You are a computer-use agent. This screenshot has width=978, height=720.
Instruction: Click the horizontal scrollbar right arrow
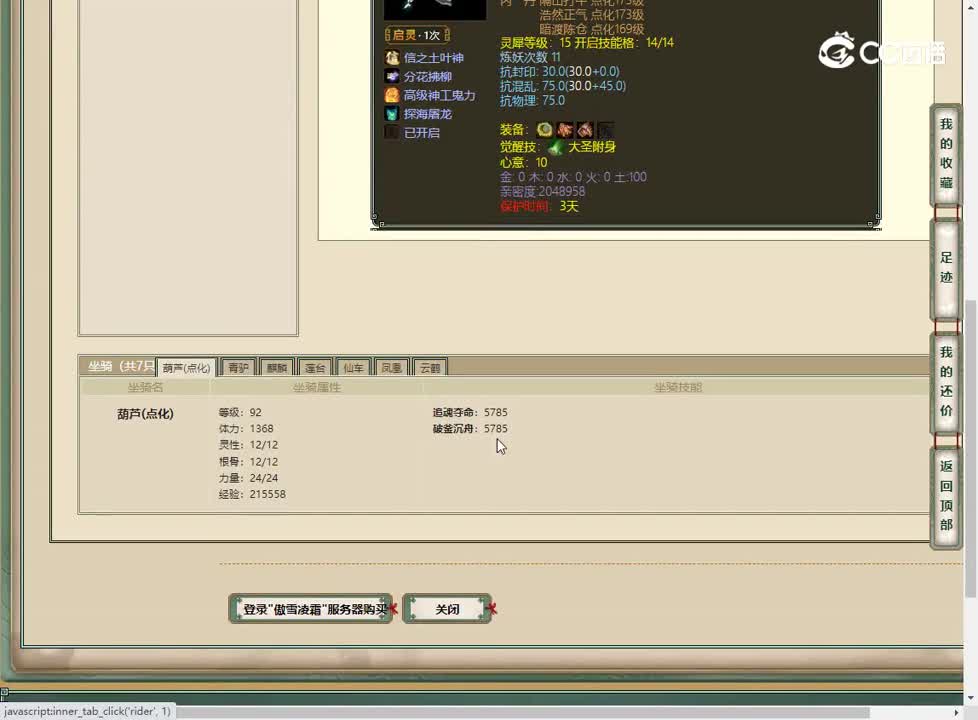point(956,713)
